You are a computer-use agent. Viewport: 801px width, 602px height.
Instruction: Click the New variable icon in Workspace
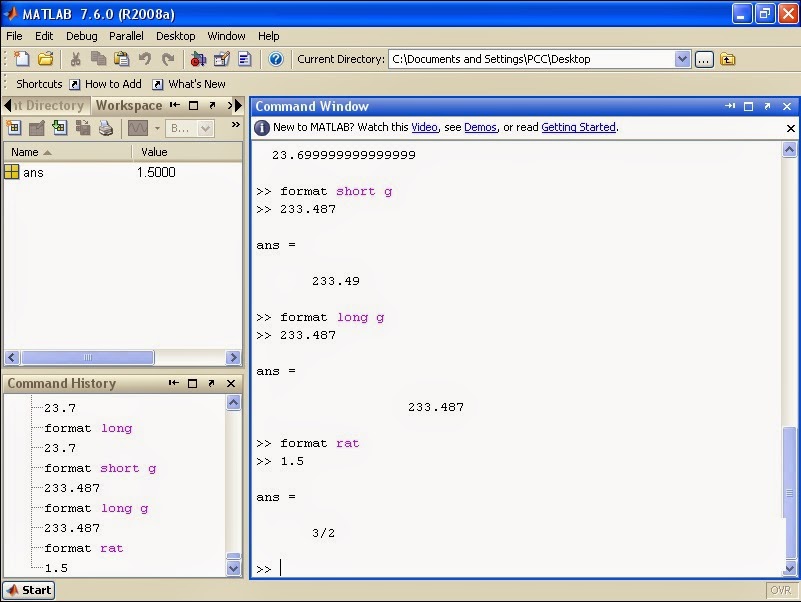click(14, 128)
